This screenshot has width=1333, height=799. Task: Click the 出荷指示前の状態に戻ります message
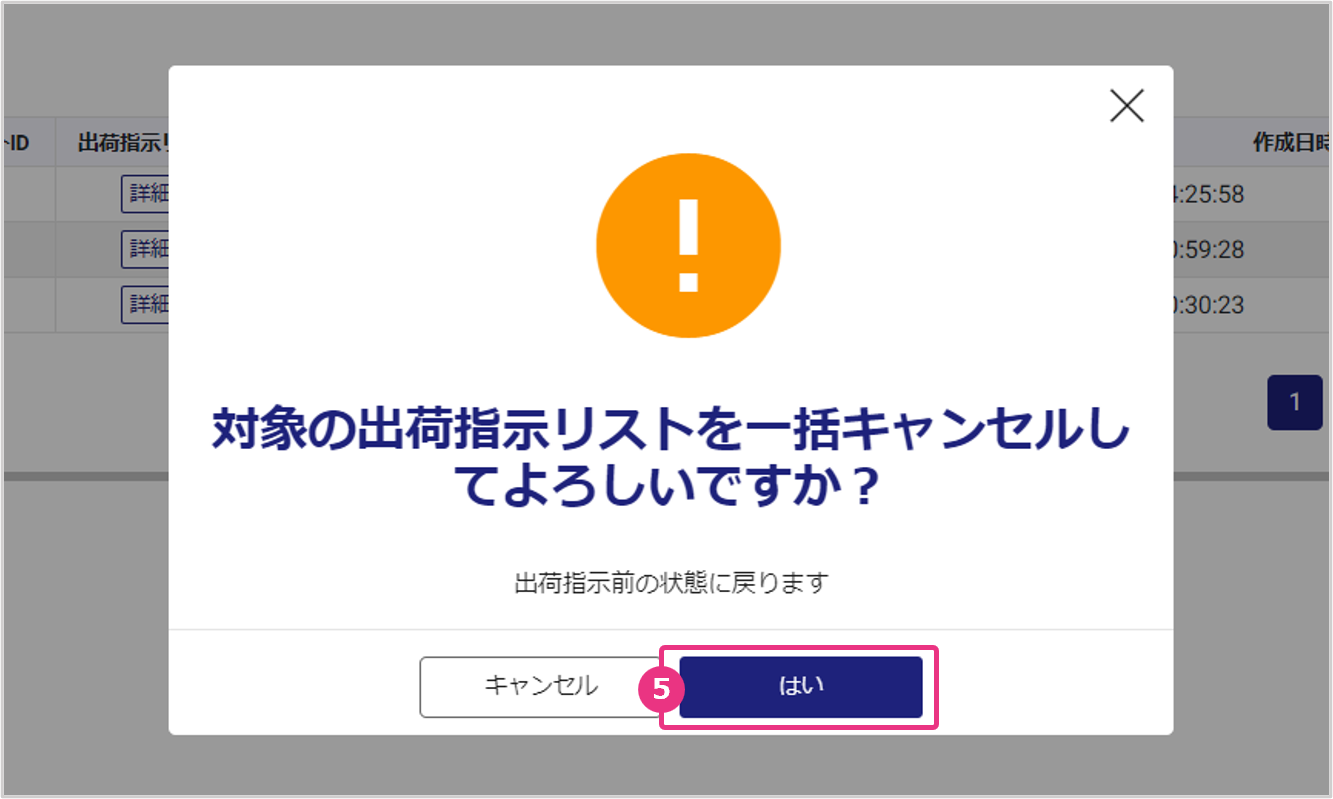pos(671,583)
